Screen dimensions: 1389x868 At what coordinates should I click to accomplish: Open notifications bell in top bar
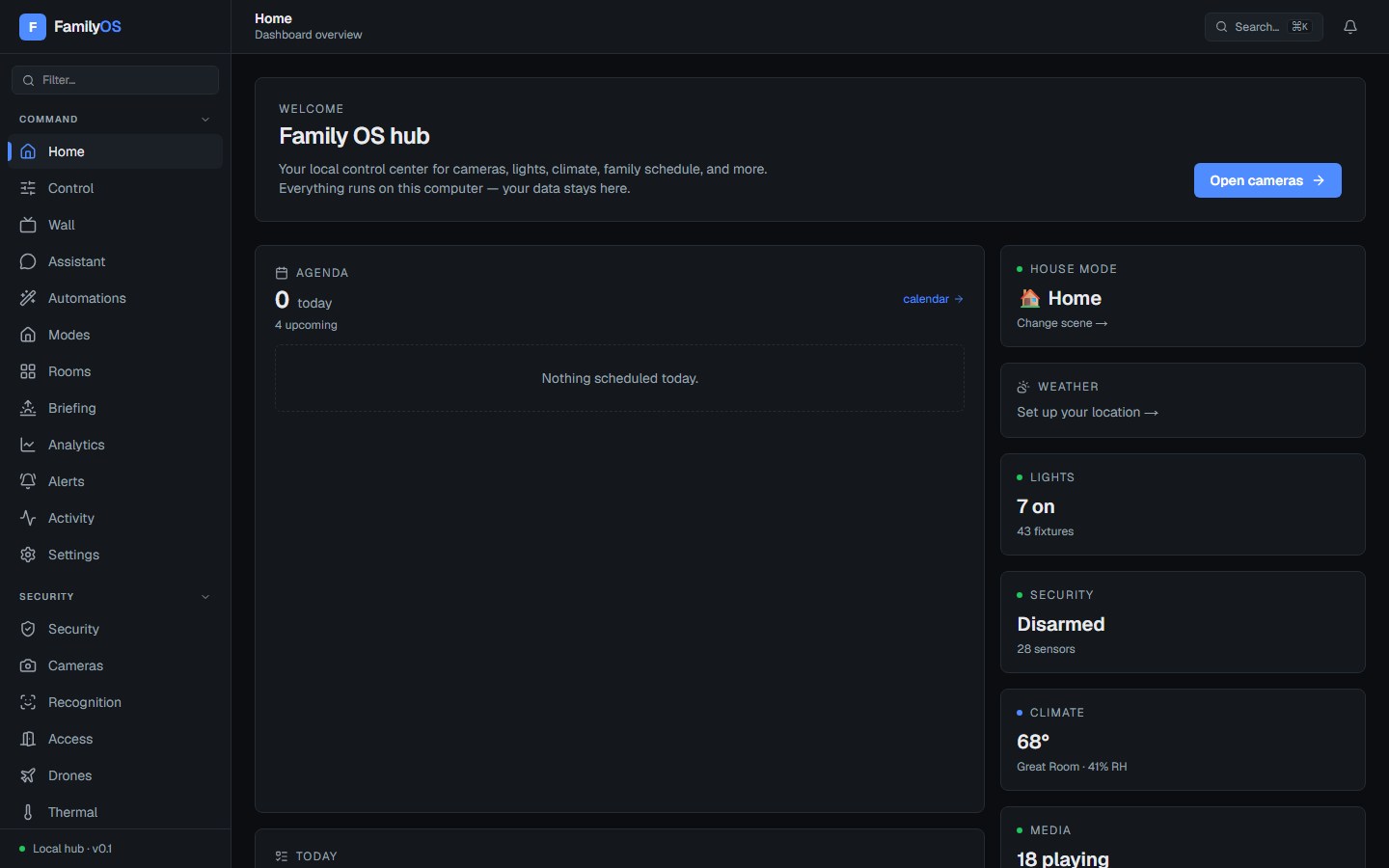click(x=1350, y=27)
